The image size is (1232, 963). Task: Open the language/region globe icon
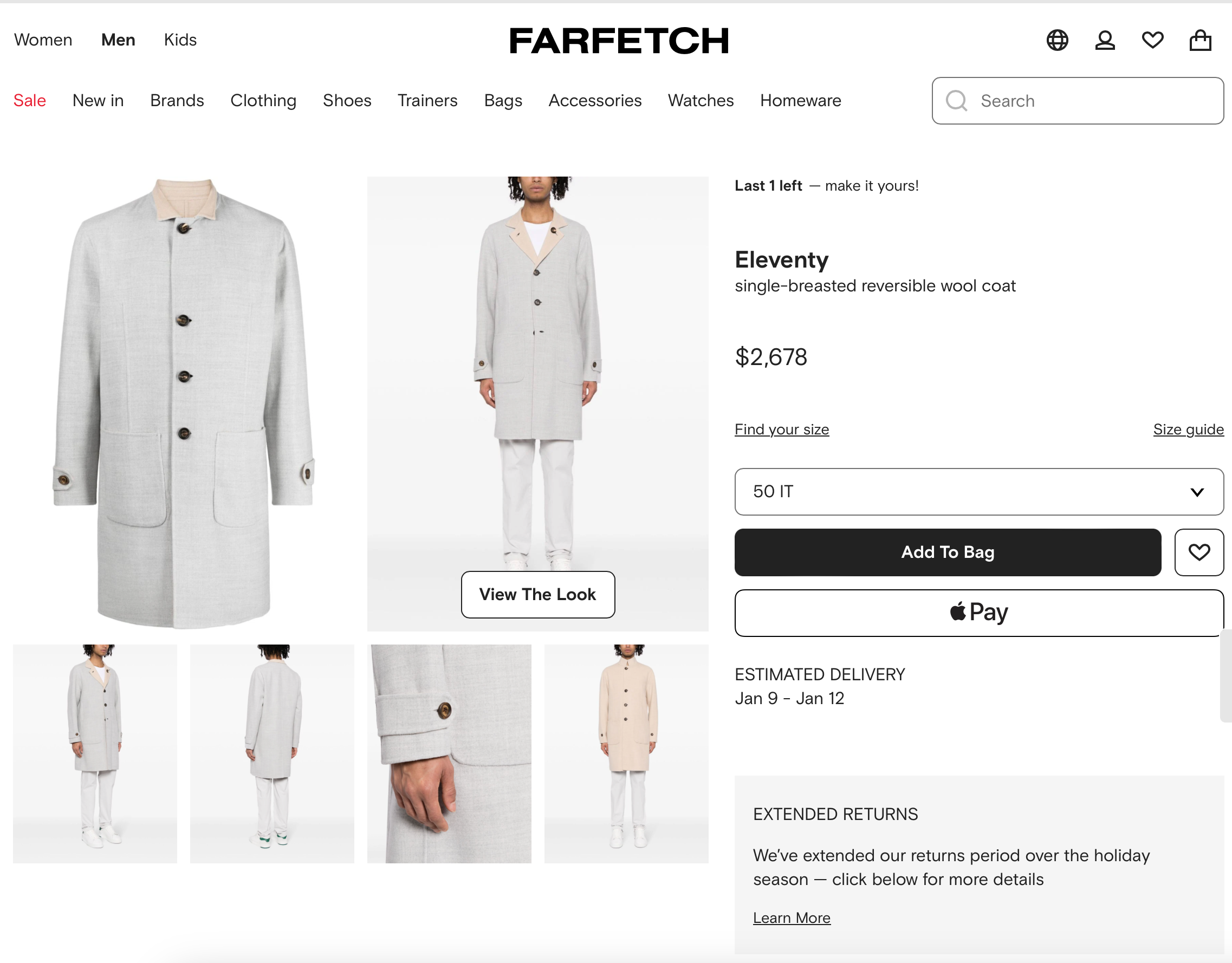click(1057, 40)
